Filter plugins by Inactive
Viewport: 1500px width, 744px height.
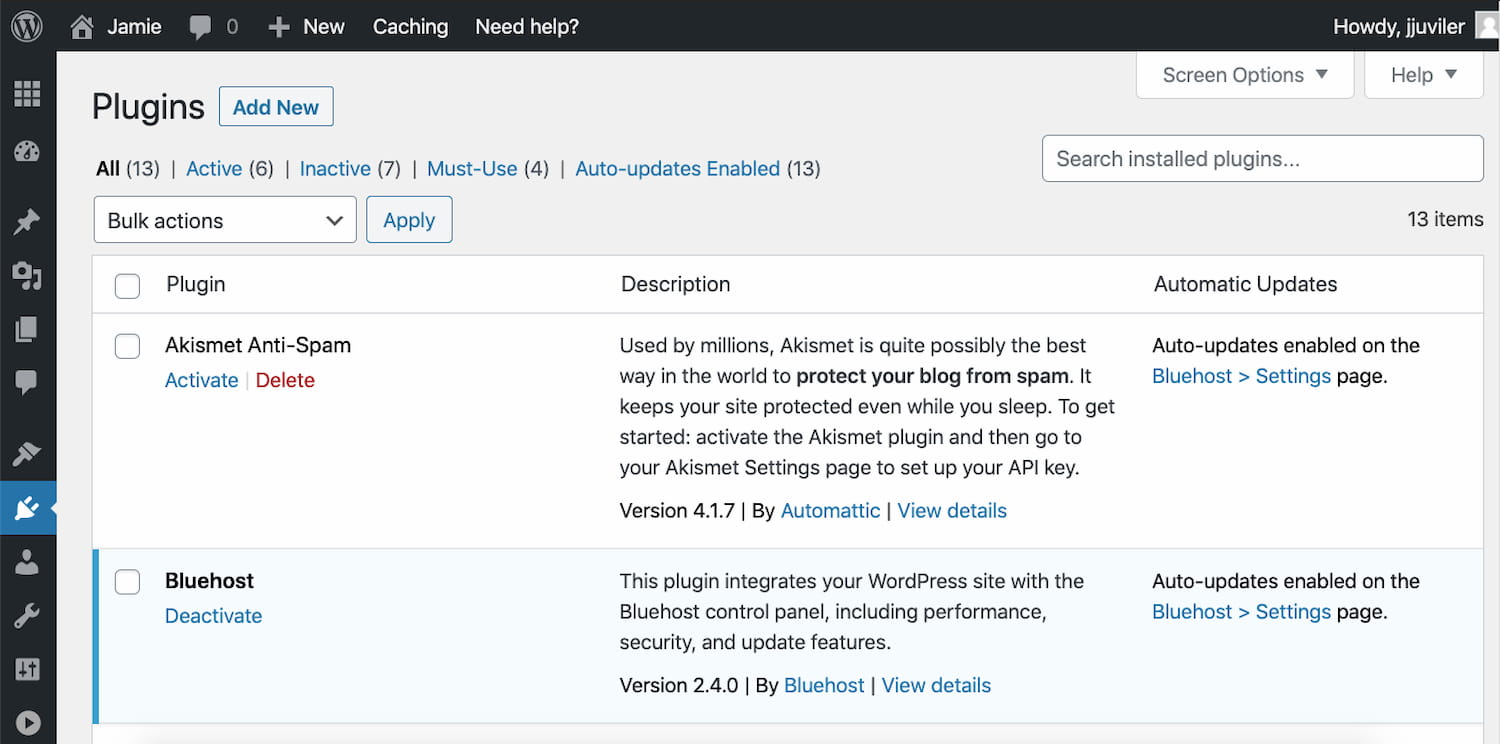coord(335,169)
